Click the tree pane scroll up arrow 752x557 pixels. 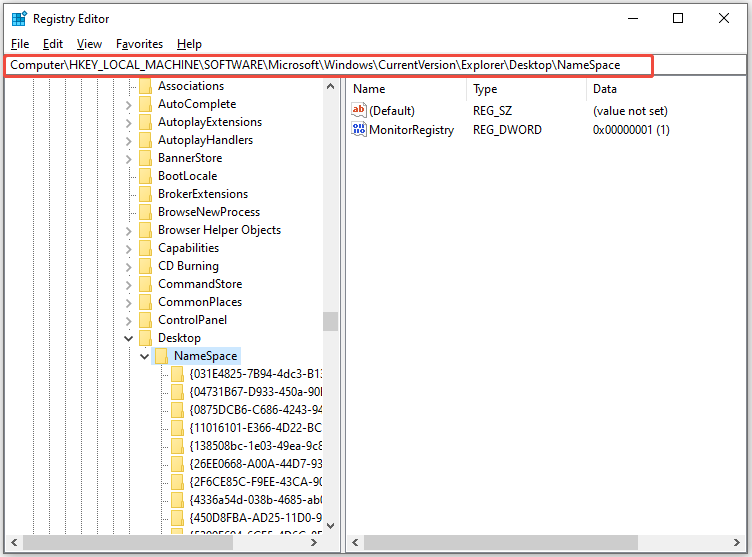pyautogui.click(x=330, y=87)
